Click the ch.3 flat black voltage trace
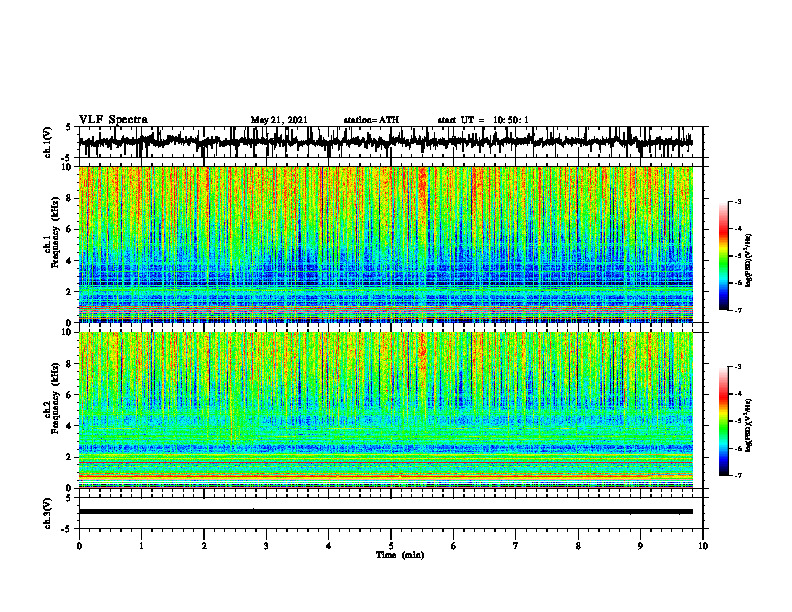The image size is (792, 612). [385, 512]
